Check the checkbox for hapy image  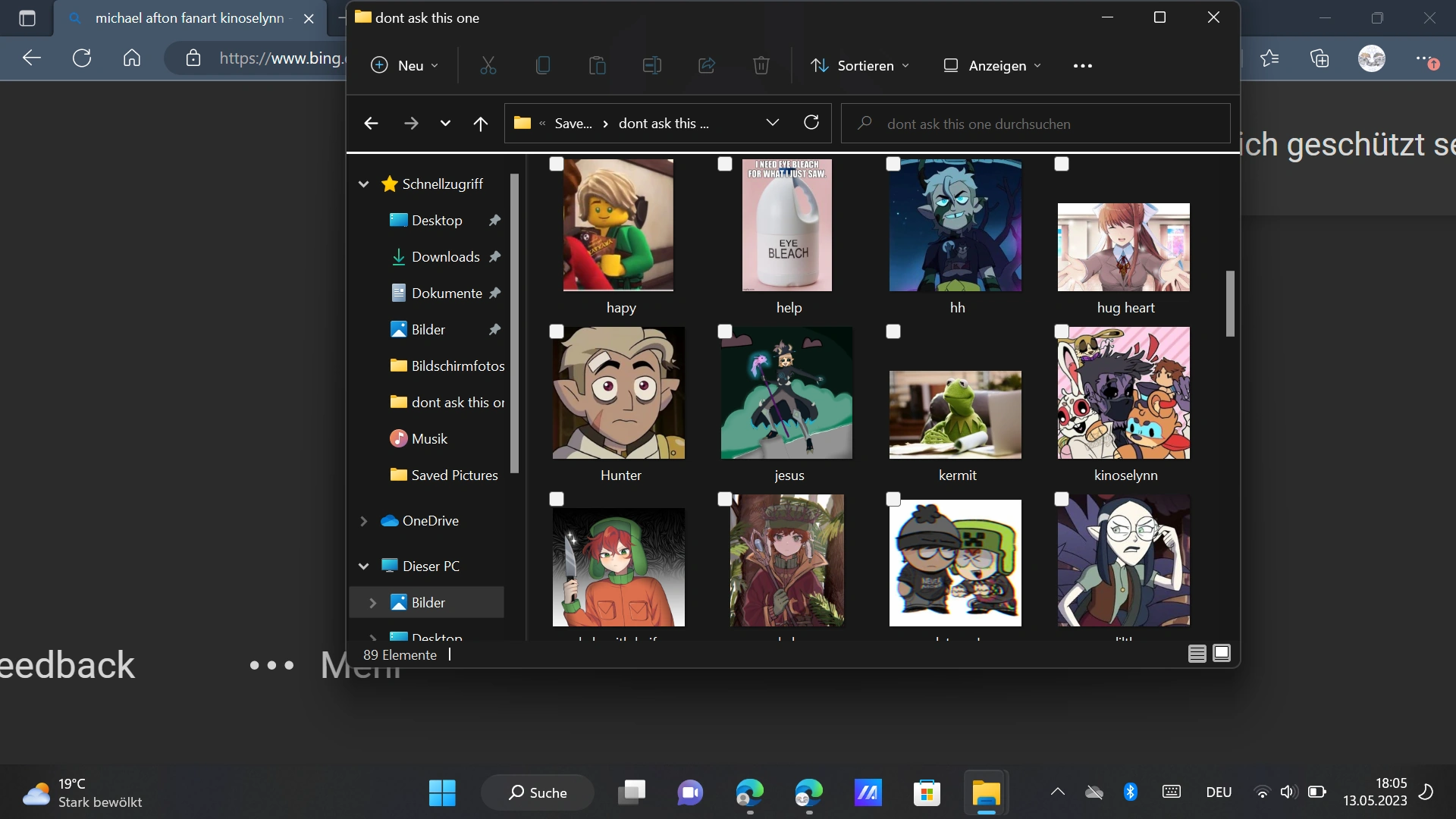557,164
